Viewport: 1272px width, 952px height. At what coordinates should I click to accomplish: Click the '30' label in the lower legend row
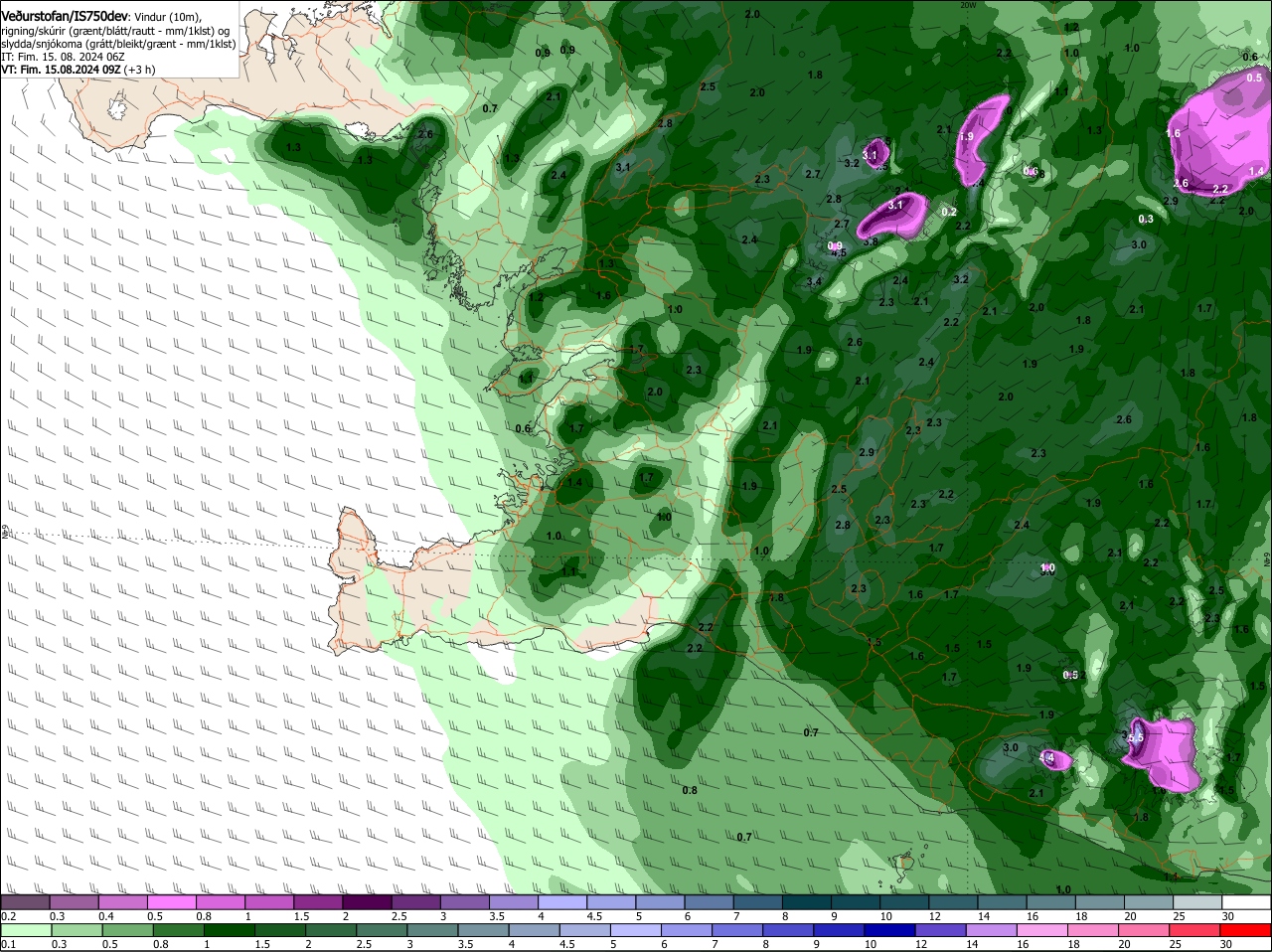(x=1226, y=944)
